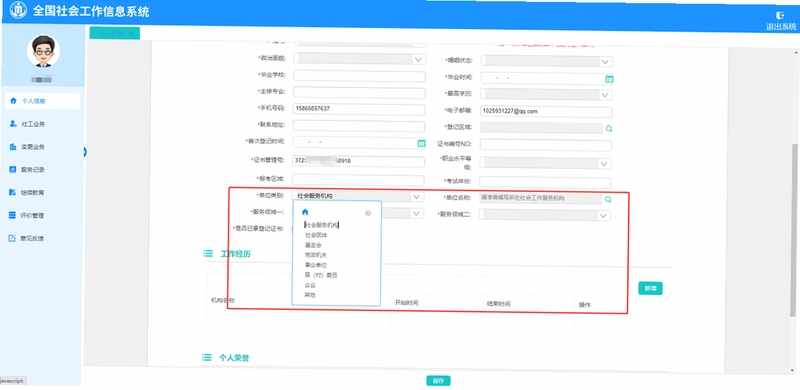Click the list icon beside 个人荣誉 heading
This screenshot has height=390, width=800.
[x=207, y=358]
